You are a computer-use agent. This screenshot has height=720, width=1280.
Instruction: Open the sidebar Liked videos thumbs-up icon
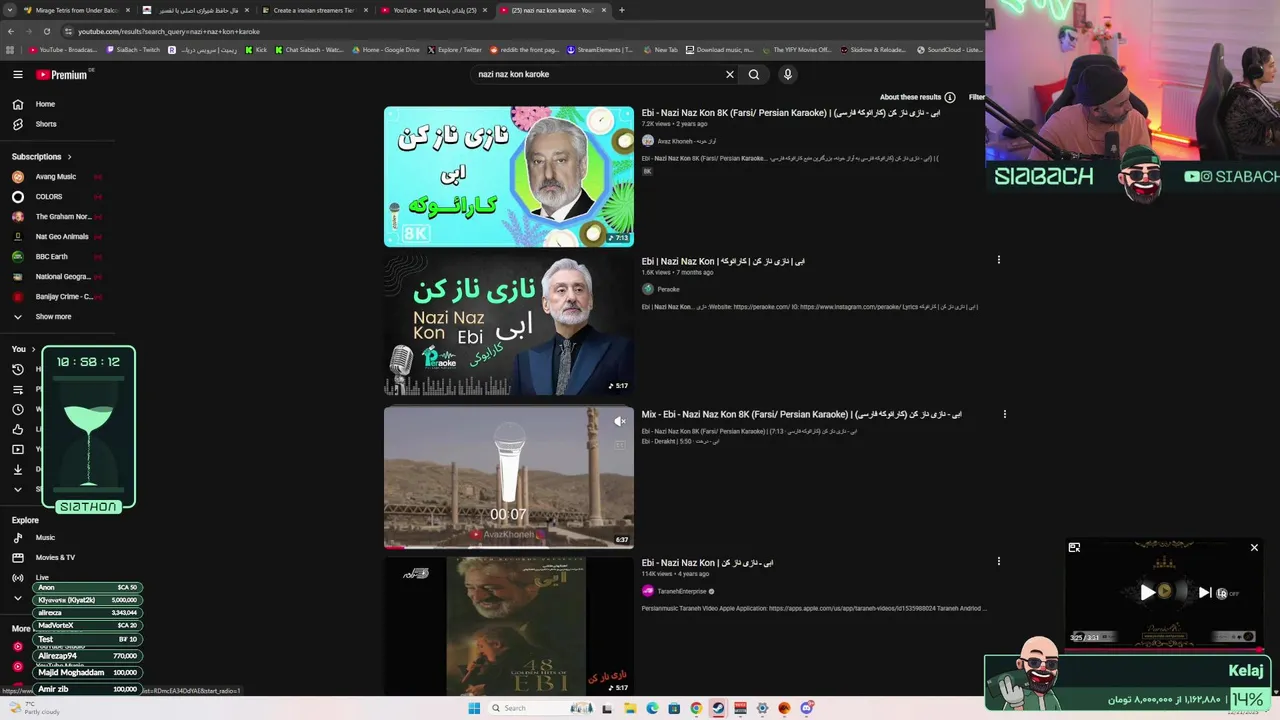[18, 429]
